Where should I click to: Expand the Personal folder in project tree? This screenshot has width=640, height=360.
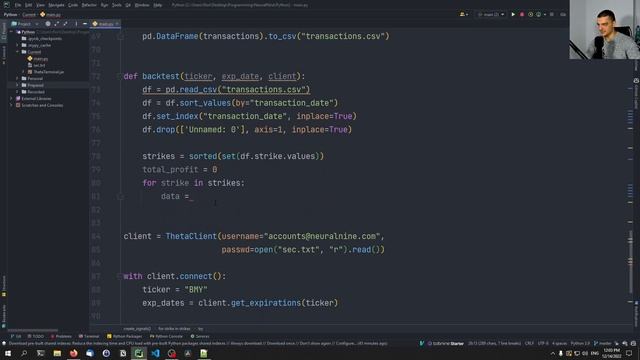pyautogui.click(x=17, y=78)
